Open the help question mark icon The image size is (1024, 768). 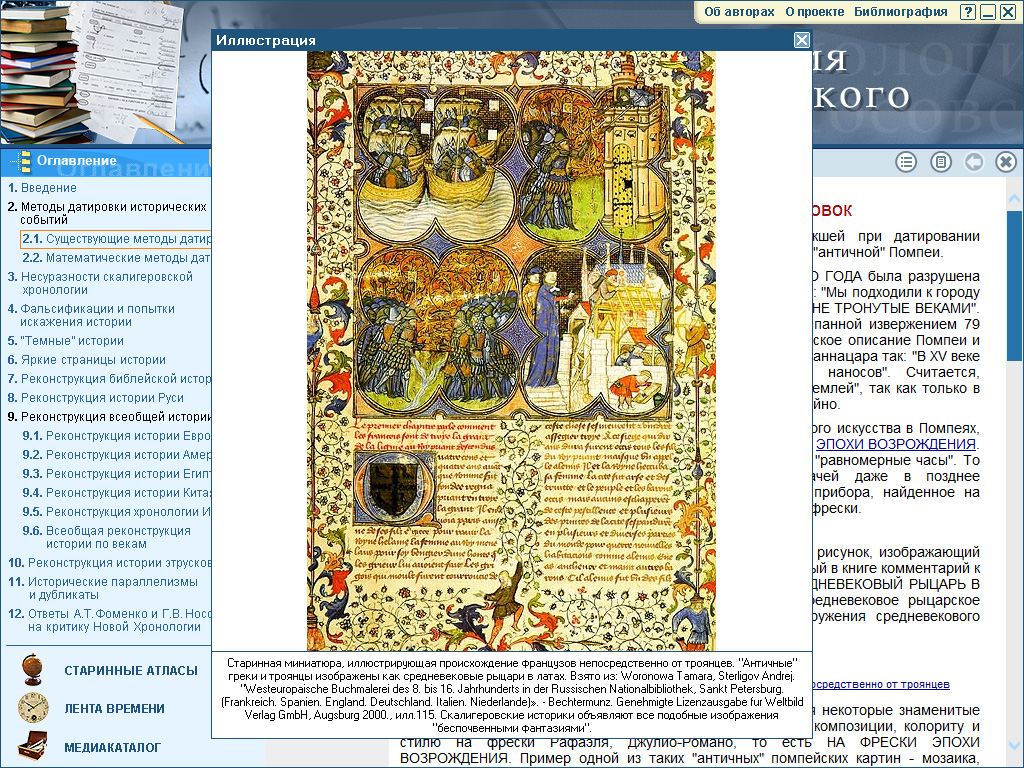(x=968, y=12)
